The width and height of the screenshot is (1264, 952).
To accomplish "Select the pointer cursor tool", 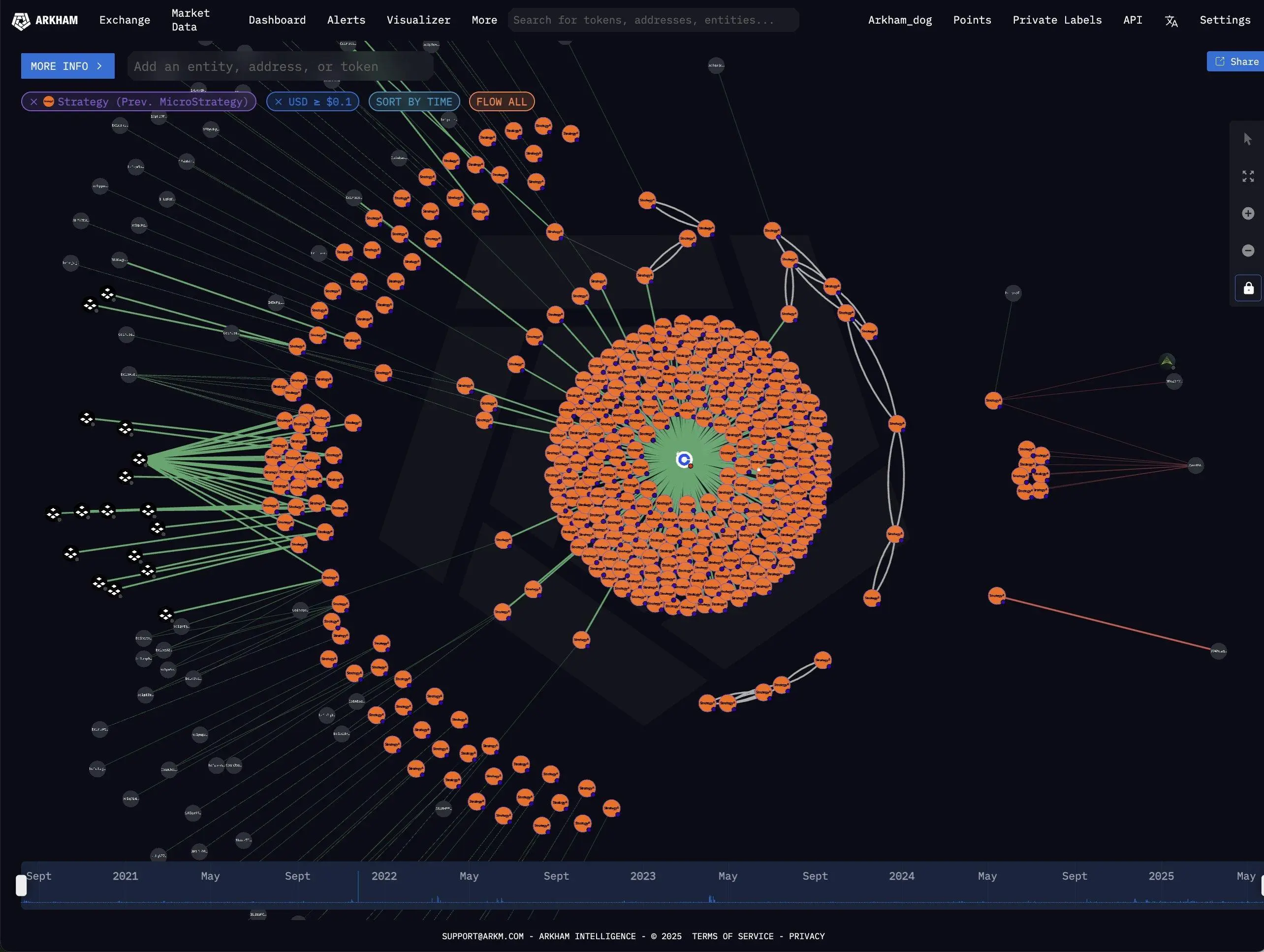I will pyautogui.click(x=1247, y=139).
